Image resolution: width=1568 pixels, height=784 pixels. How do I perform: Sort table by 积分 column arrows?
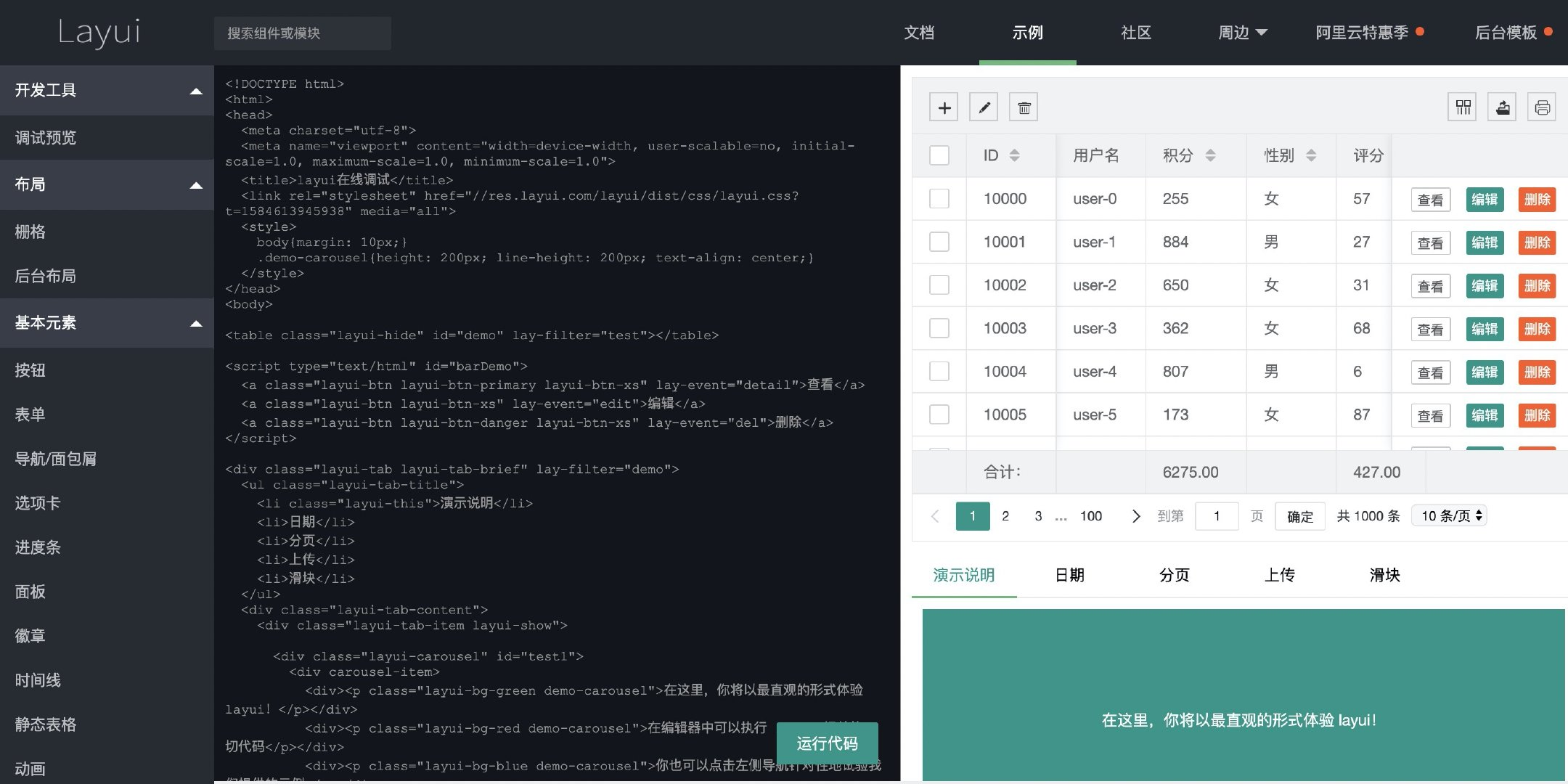click(x=1210, y=155)
